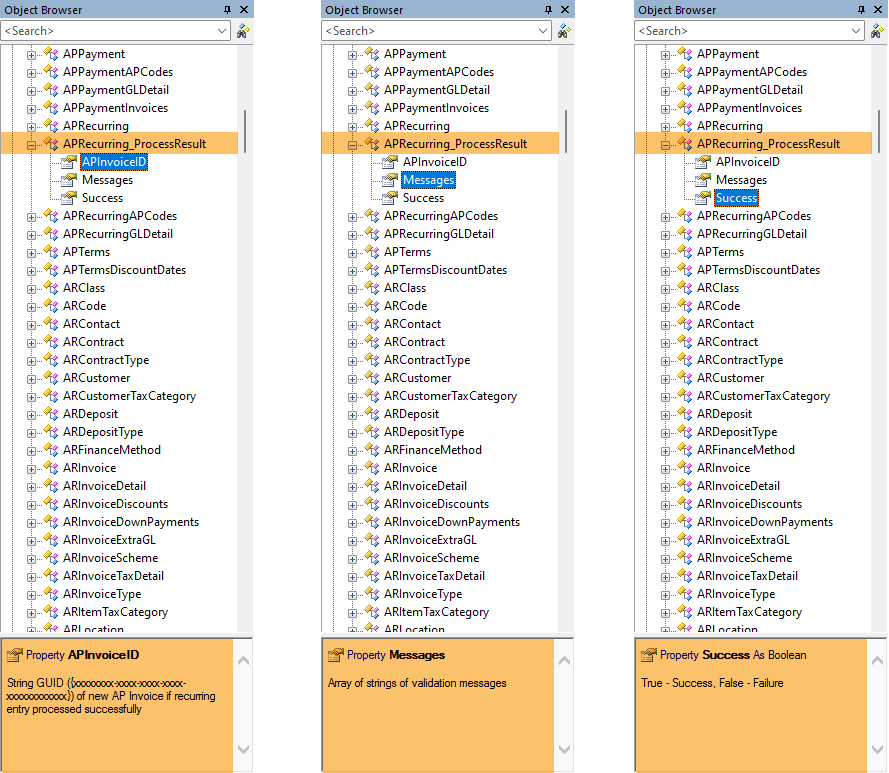Click the Success property icon in middle panel

pos(390,198)
